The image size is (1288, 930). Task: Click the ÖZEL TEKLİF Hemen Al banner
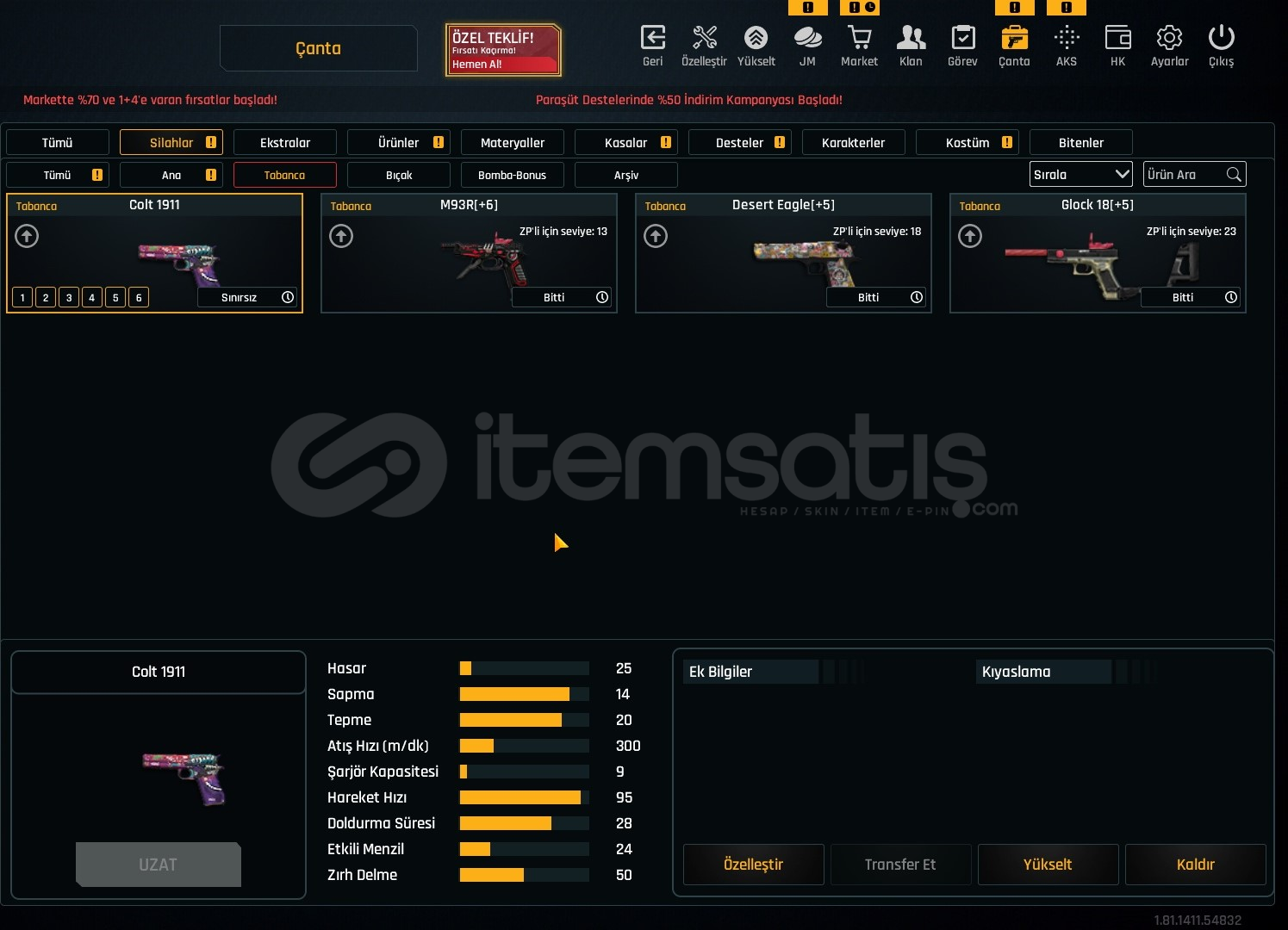click(x=503, y=50)
